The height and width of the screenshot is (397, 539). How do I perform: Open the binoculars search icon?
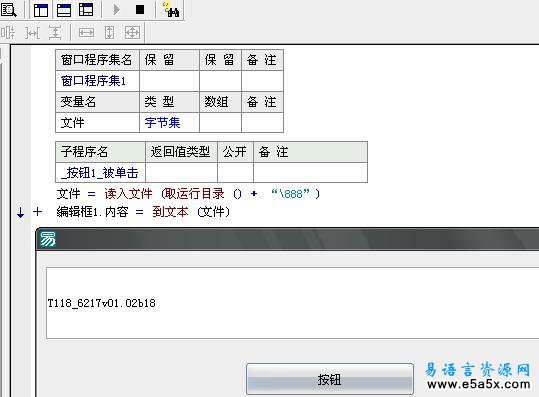(x=171, y=10)
